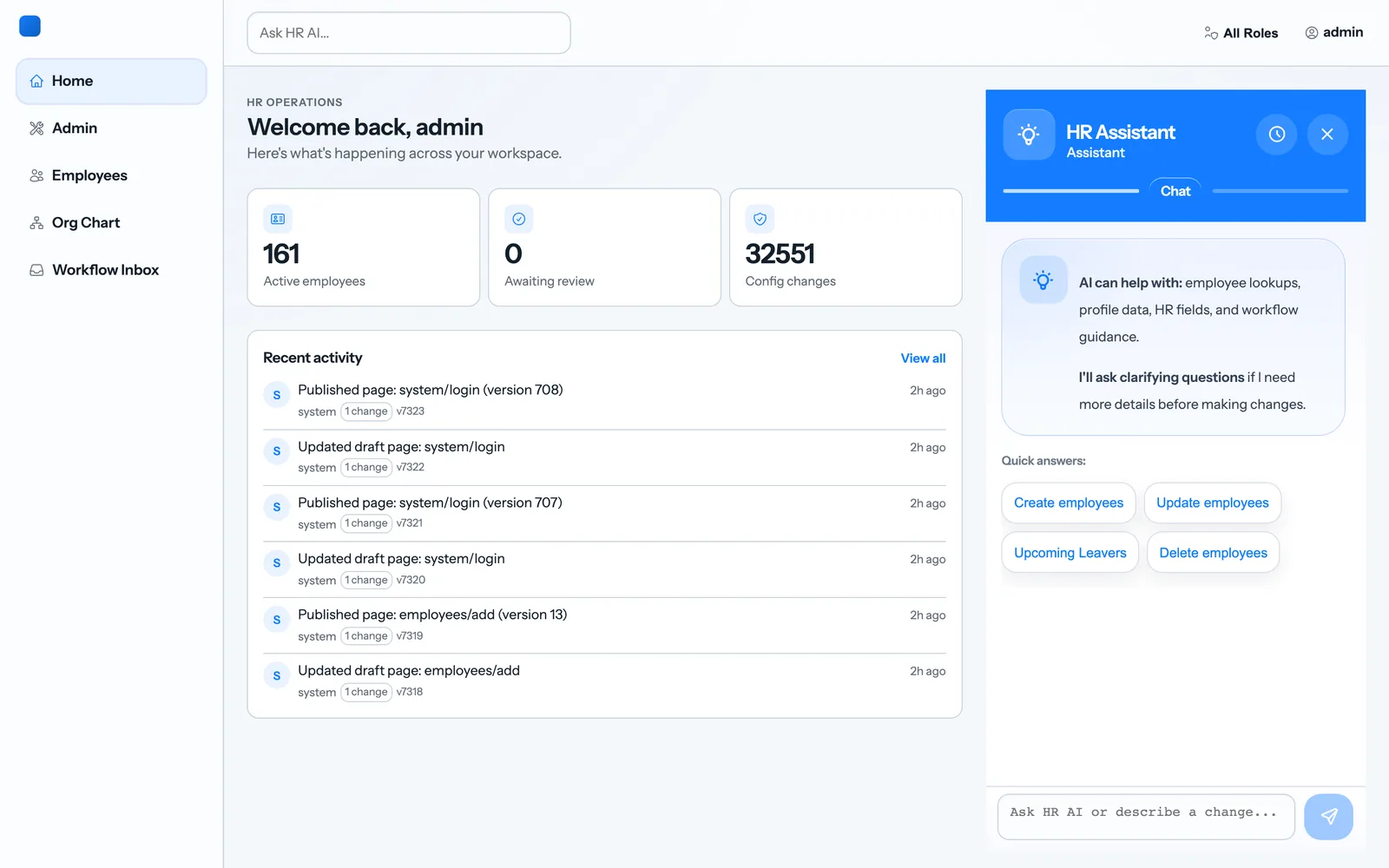Open Published page system/login version 707 entry
The width and height of the screenshot is (1389, 868).
[605, 513]
